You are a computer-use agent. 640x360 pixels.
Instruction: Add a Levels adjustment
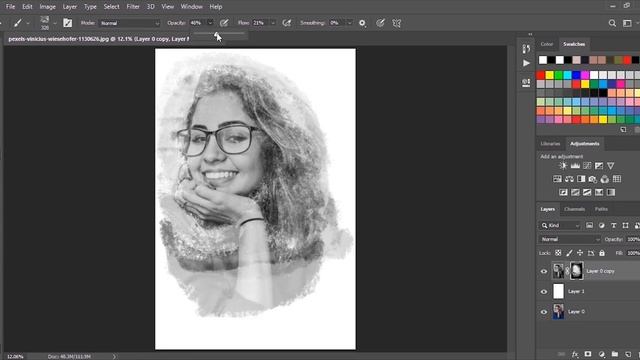tap(575, 166)
